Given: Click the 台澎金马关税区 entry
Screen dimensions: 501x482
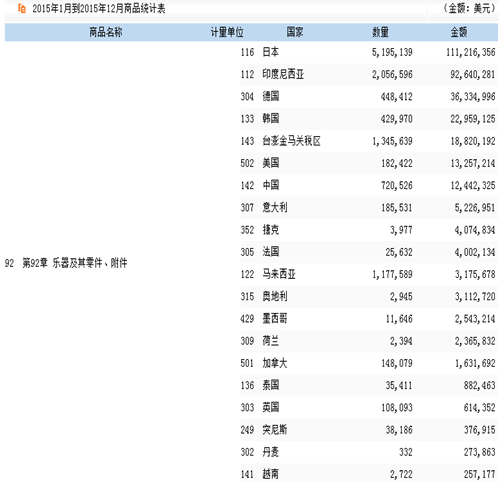Looking at the screenshot, I should click(x=291, y=141).
